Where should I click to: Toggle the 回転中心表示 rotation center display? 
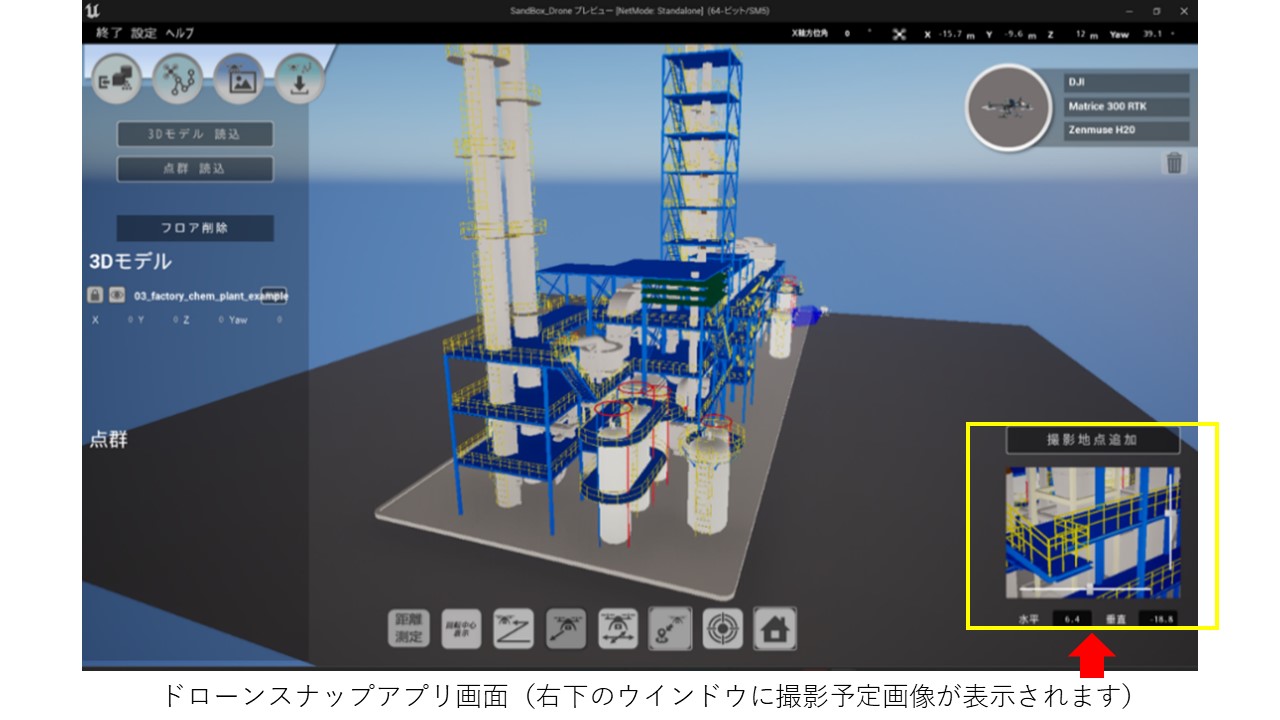point(461,629)
